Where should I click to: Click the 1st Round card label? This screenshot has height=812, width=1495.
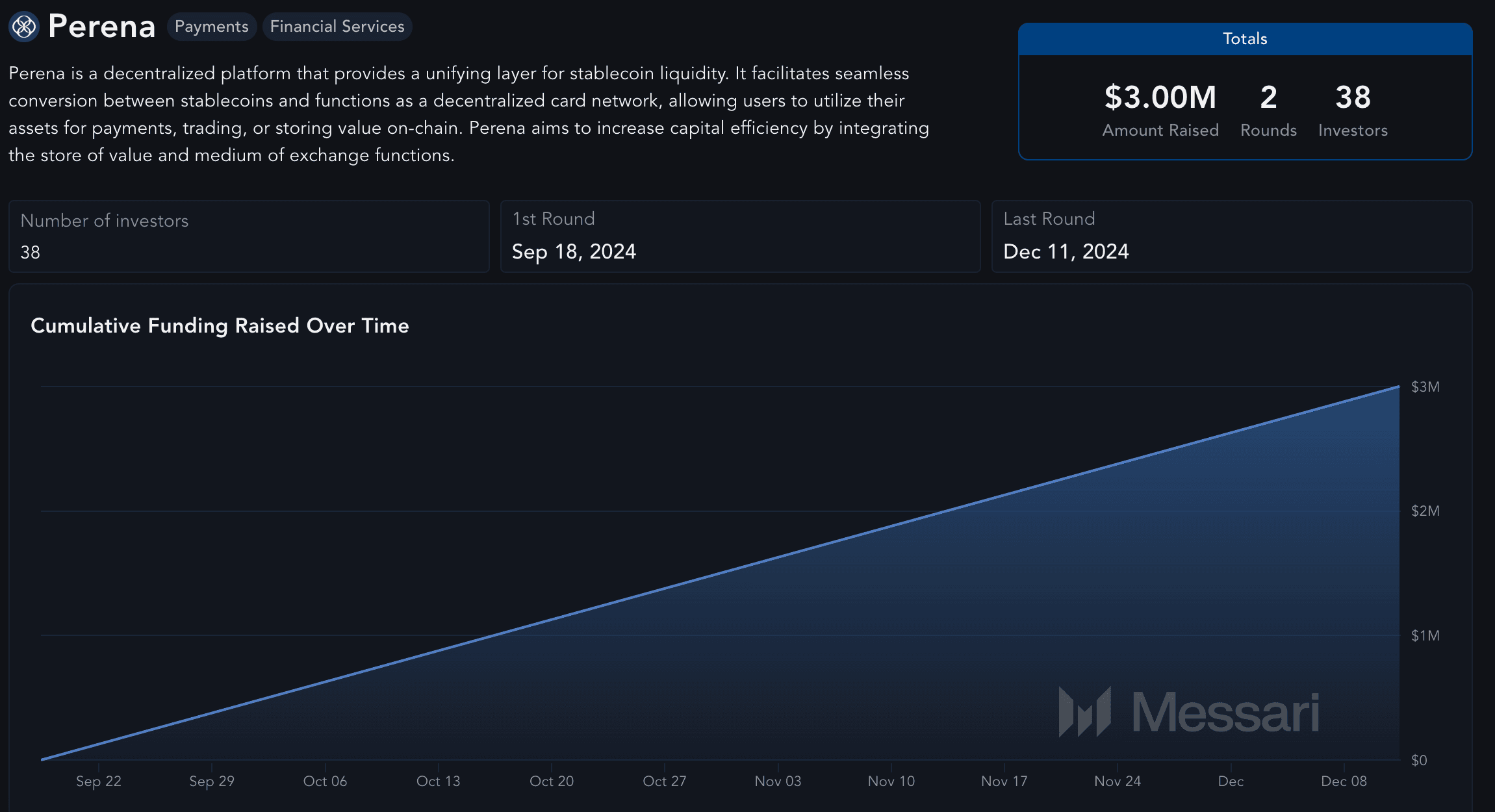click(554, 219)
